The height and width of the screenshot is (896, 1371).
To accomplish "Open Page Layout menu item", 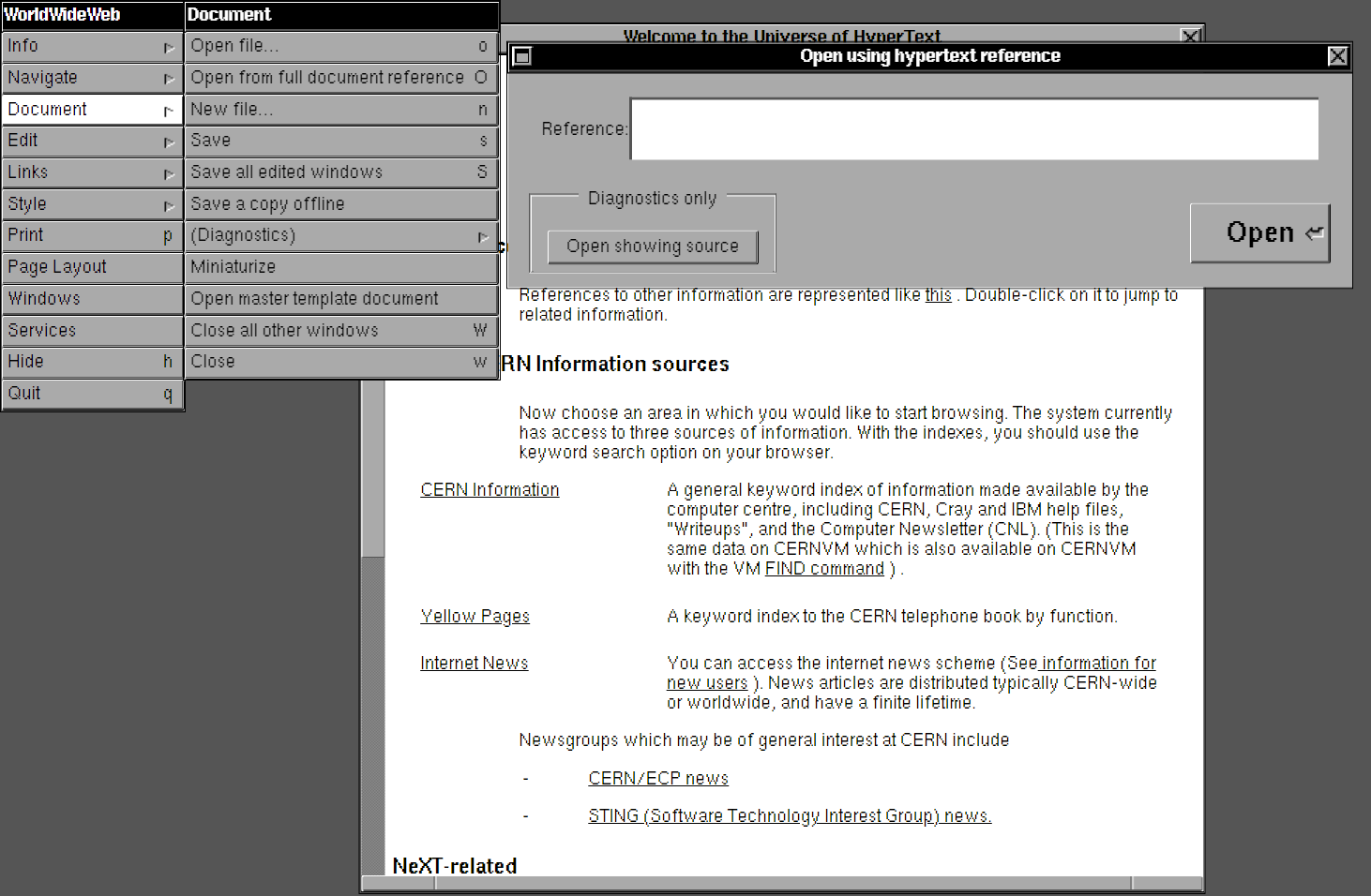I will pyautogui.click(x=92, y=267).
